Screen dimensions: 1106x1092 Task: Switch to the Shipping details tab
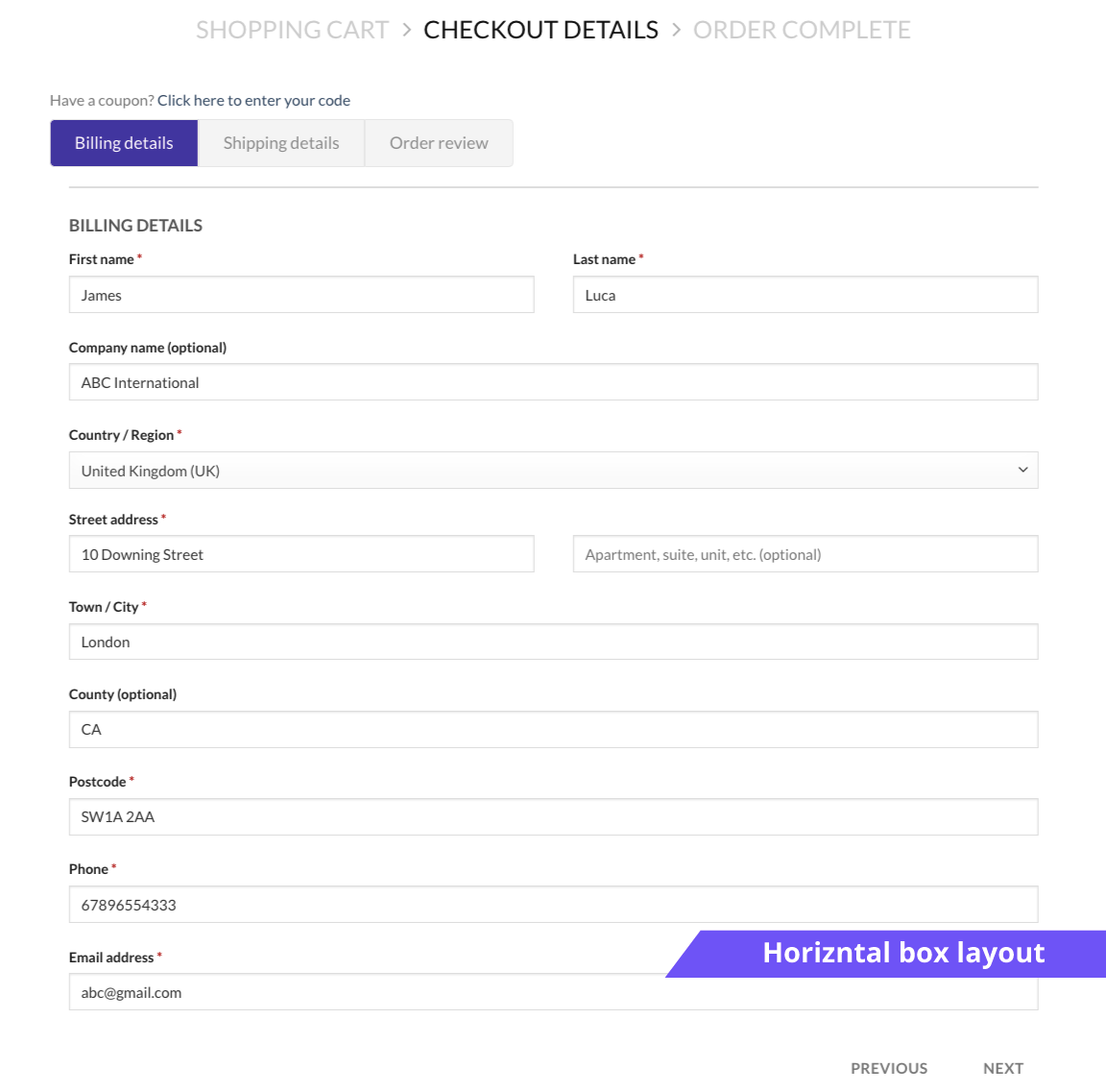(280, 143)
